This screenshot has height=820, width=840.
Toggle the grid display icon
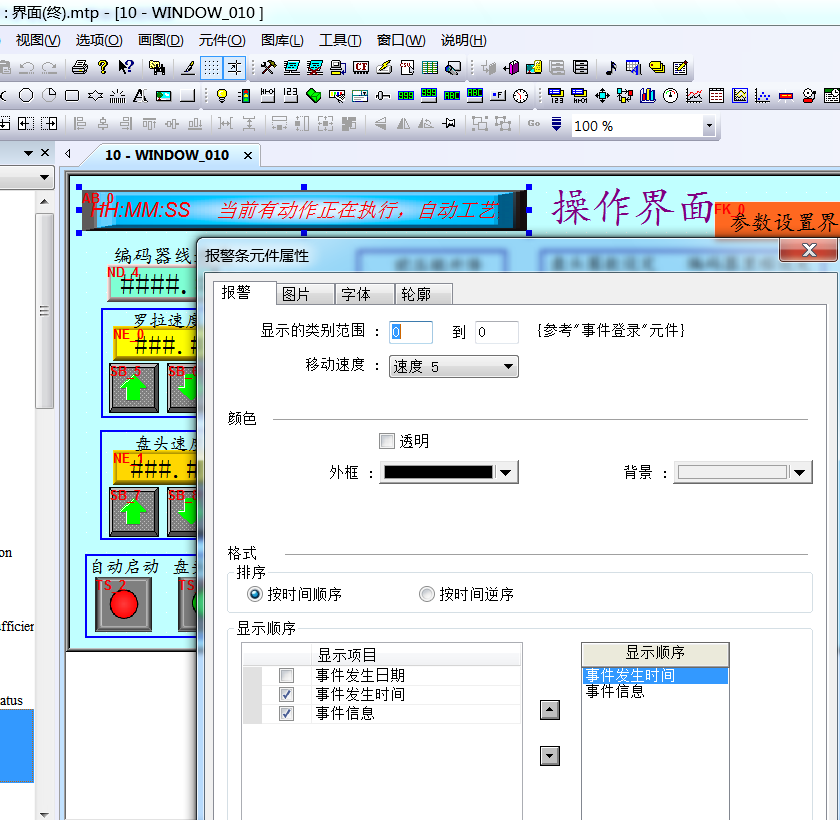coord(212,68)
